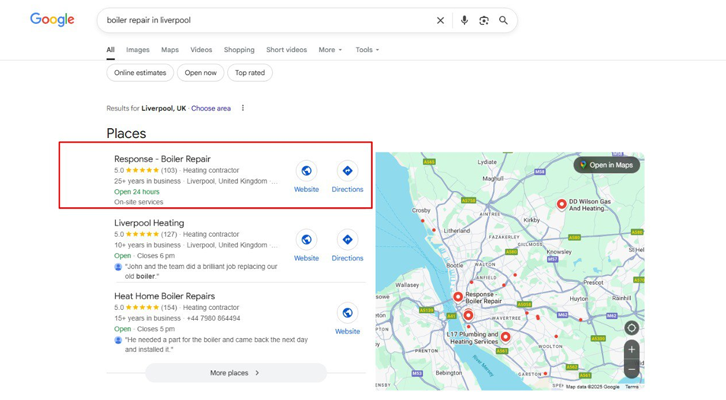Open the three-dot menu beside Choose area
Image resolution: width=726 pixels, height=400 pixels.
pos(243,108)
